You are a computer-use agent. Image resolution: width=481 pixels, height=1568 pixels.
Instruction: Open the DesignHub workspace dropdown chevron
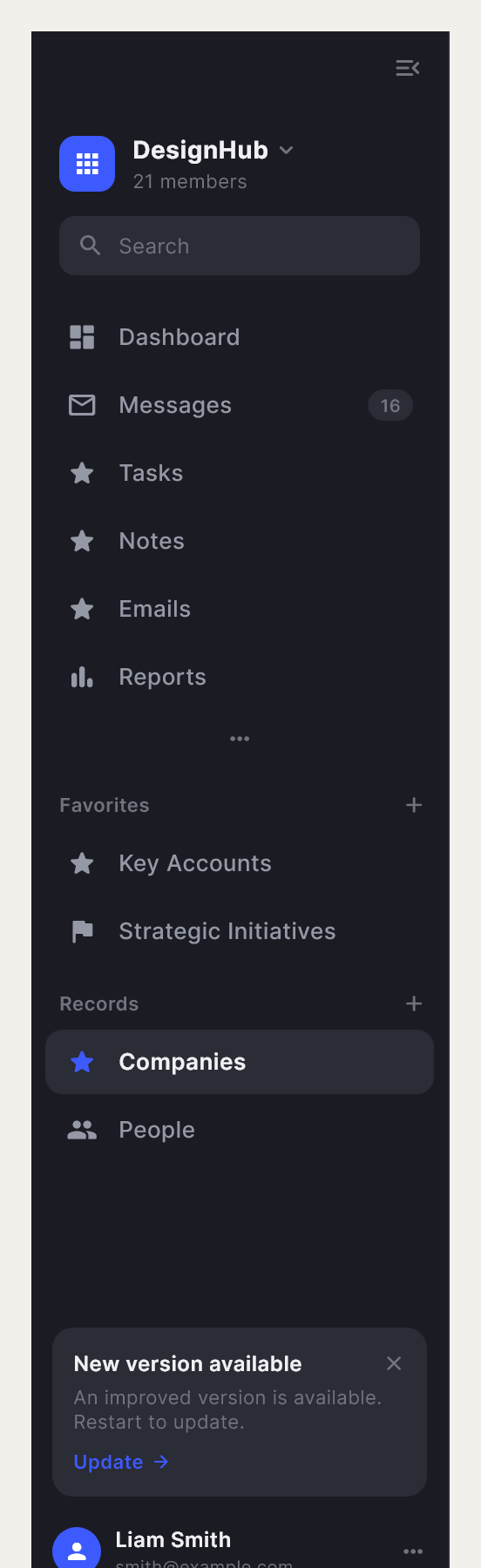tap(286, 151)
